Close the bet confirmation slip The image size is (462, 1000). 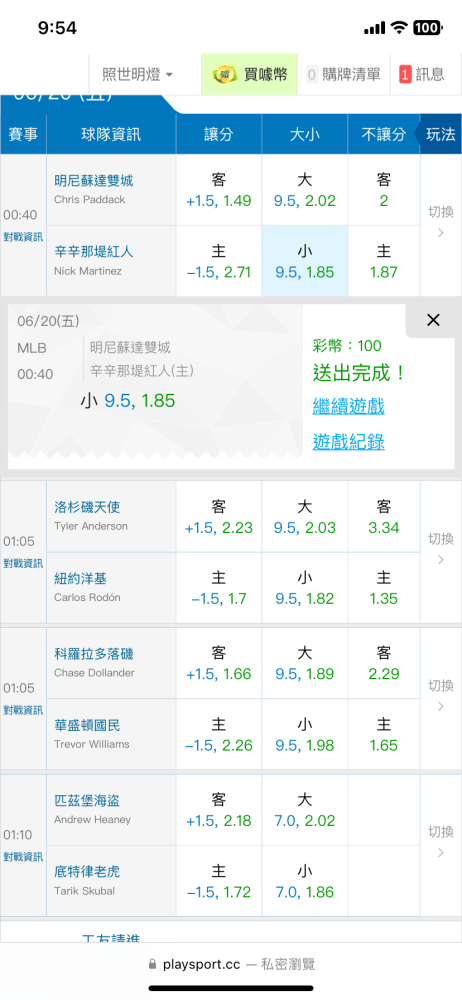433,320
